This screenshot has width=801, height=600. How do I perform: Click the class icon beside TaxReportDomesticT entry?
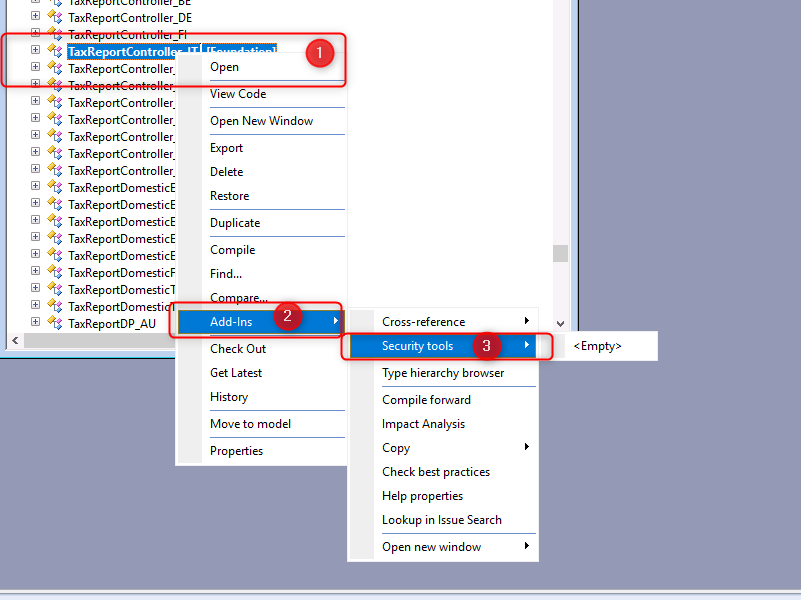(54, 288)
